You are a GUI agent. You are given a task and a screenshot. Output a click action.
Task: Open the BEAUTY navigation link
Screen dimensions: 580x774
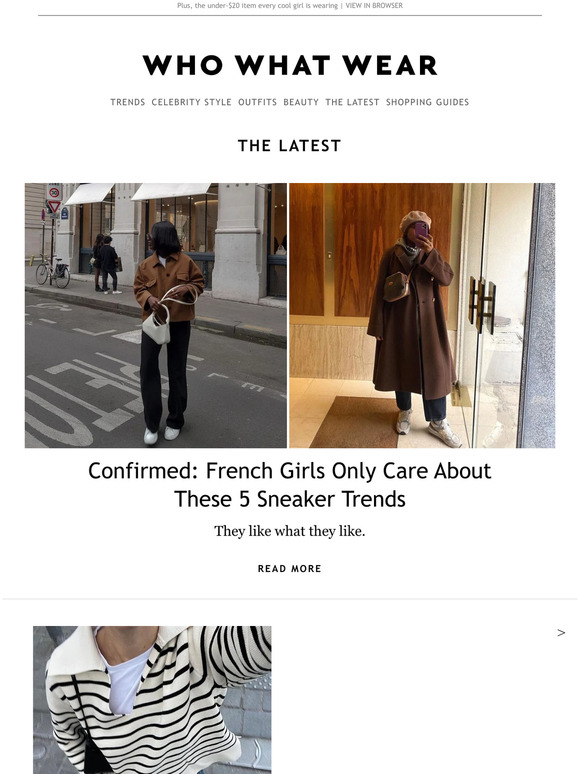(x=301, y=102)
